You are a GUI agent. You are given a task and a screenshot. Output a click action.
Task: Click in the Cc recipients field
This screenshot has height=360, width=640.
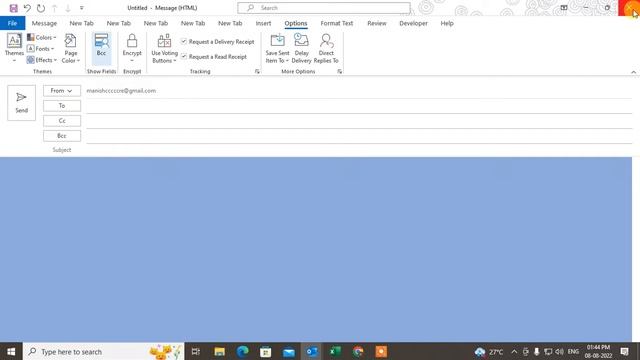coord(359,121)
